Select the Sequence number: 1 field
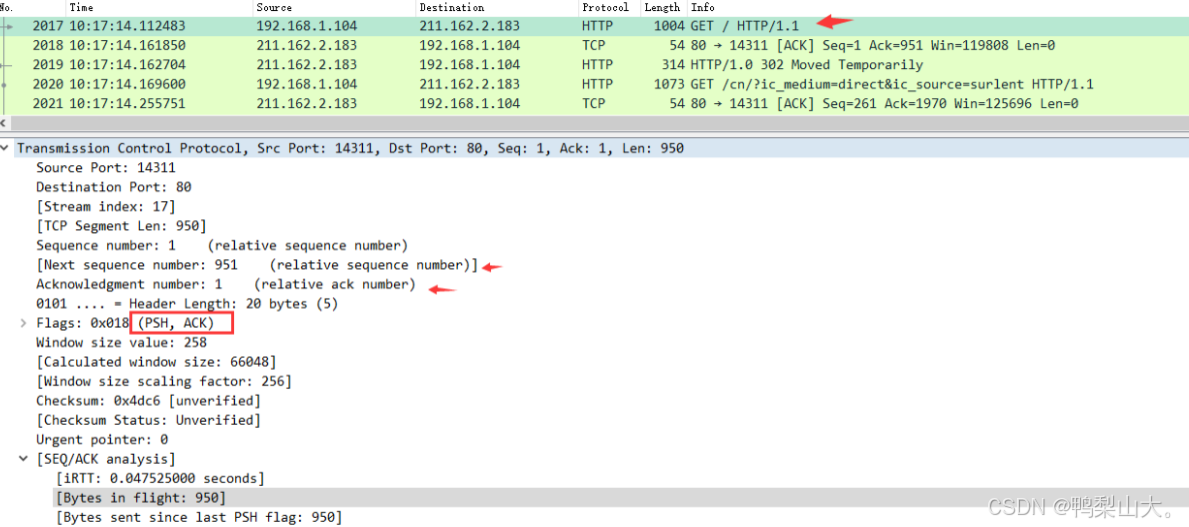The height and width of the screenshot is (527, 1189). coord(222,246)
